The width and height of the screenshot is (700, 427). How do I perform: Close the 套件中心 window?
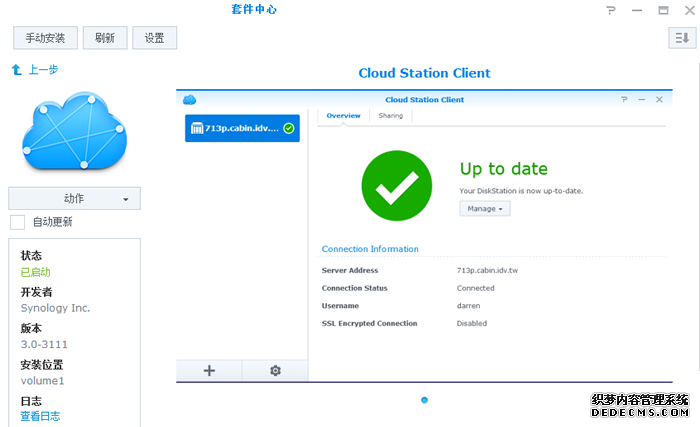pyautogui.click(x=690, y=10)
